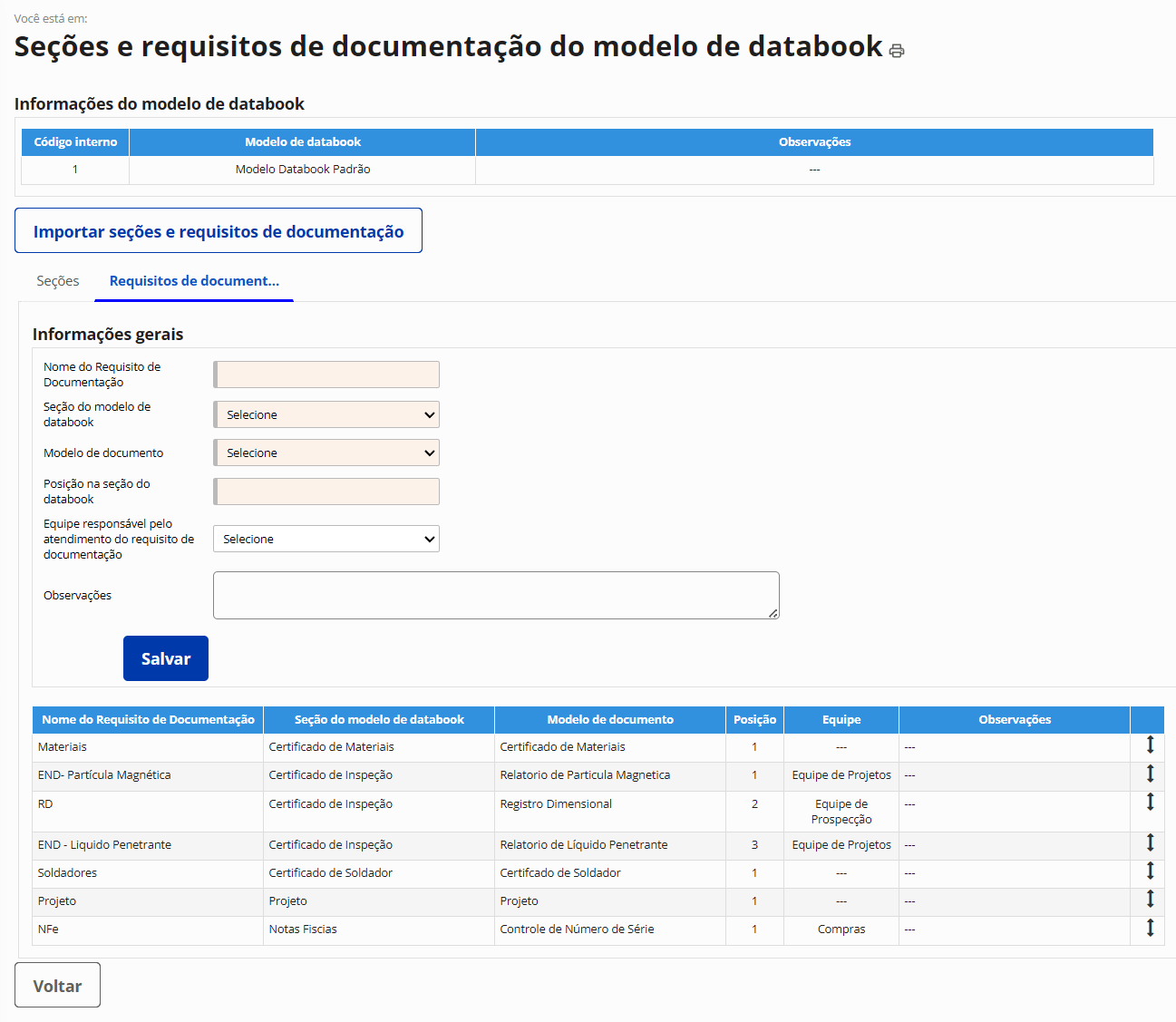The width and height of the screenshot is (1176, 1022).
Task: Open the Seção do modelo de databook dropdown
Action: [x=327, y=414]
